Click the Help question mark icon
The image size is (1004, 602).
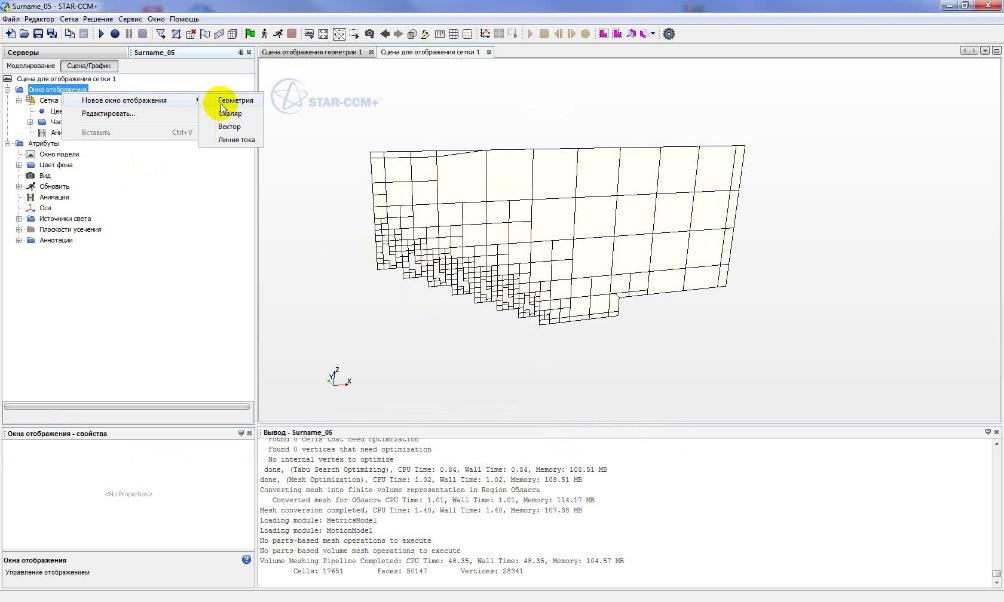click(x=246, y=560)
